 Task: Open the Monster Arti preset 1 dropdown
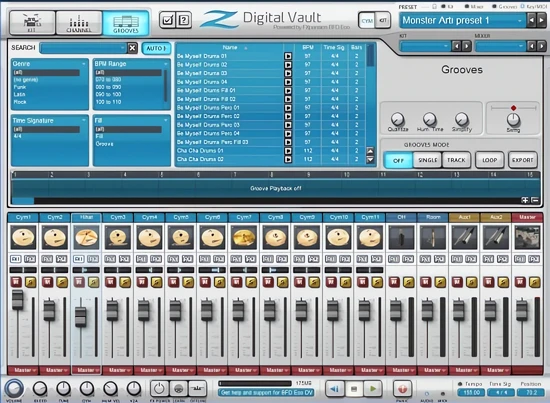pyautogui.click(x=462, y=20)
